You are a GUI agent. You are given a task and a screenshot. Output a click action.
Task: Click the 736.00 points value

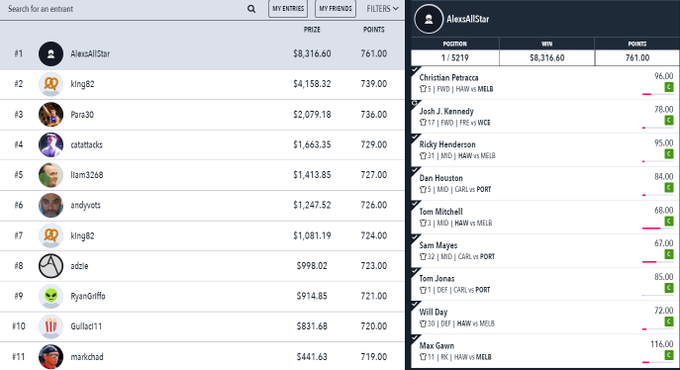coord(374,115)
